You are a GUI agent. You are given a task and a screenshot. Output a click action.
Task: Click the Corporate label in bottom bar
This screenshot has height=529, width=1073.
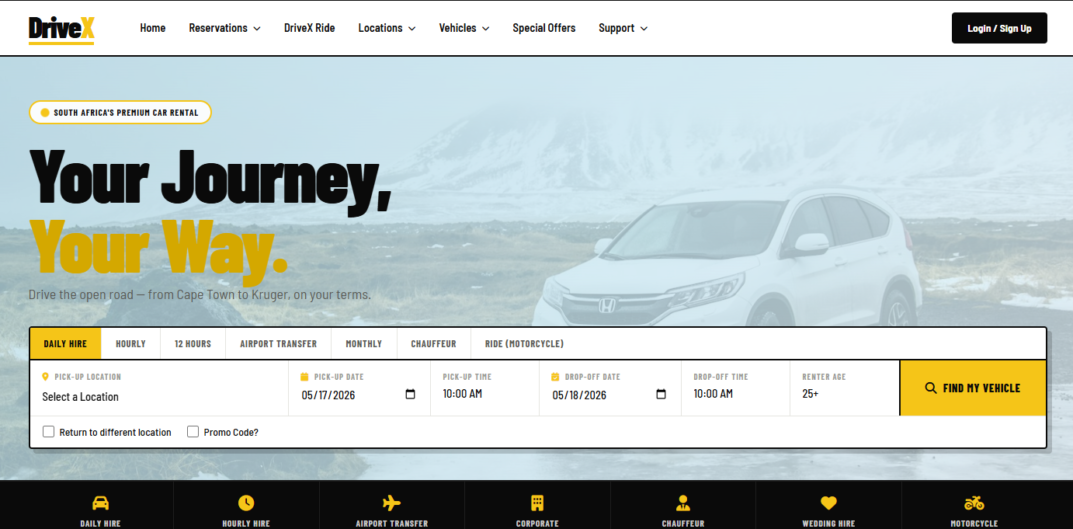537,524
